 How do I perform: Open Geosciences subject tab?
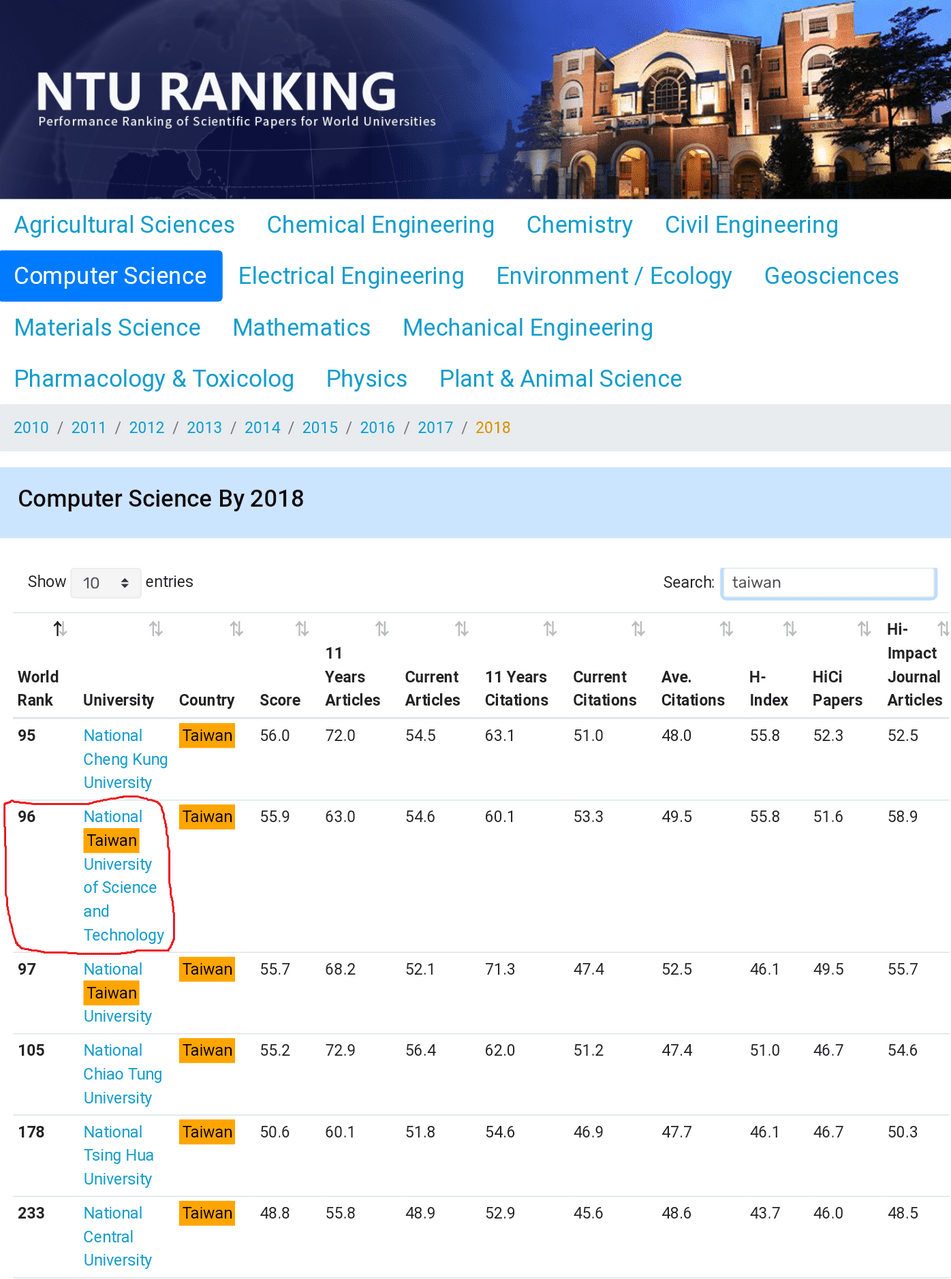coord(831,276)
